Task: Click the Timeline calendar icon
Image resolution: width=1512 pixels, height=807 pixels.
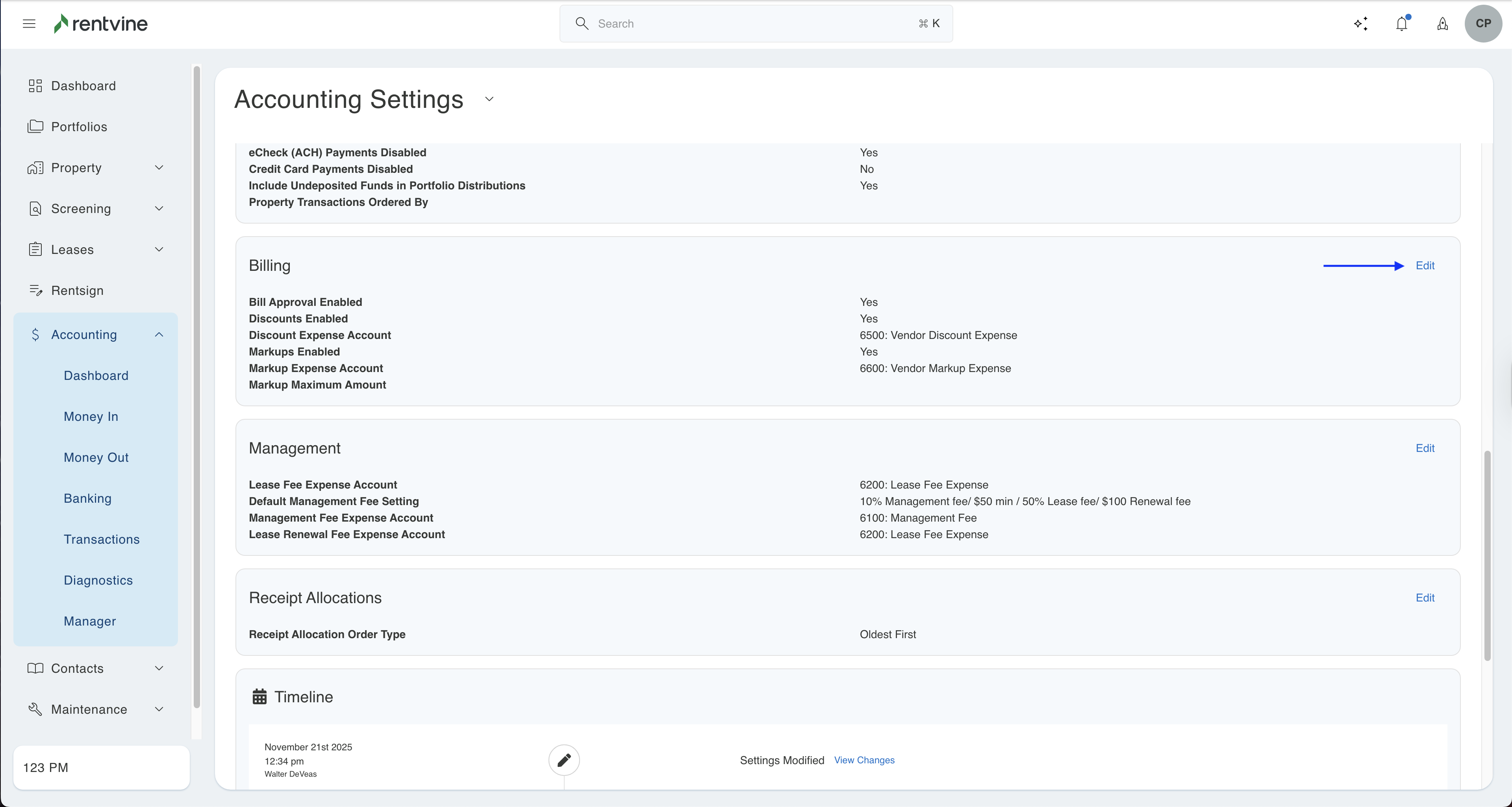Action: point(259,697)
